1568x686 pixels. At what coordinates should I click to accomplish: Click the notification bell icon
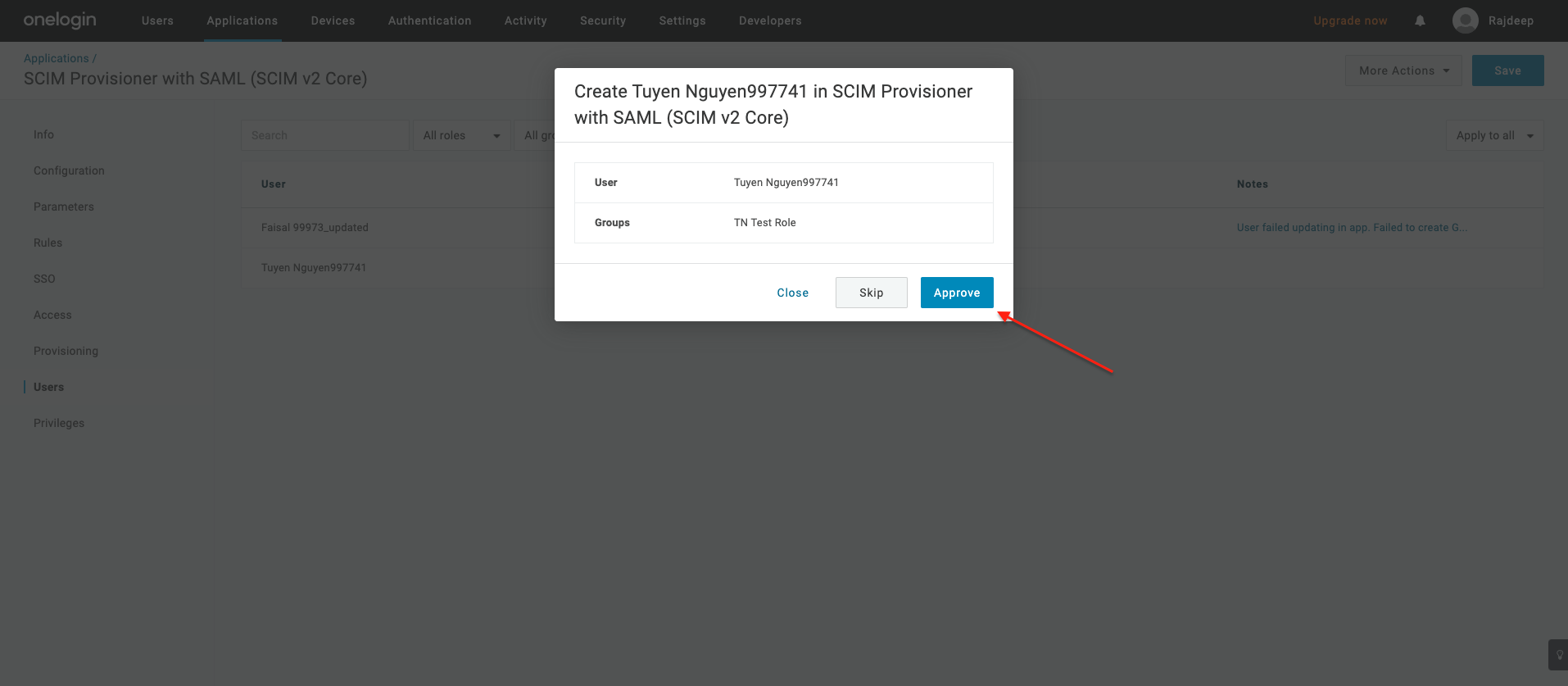click(1420, 20)
